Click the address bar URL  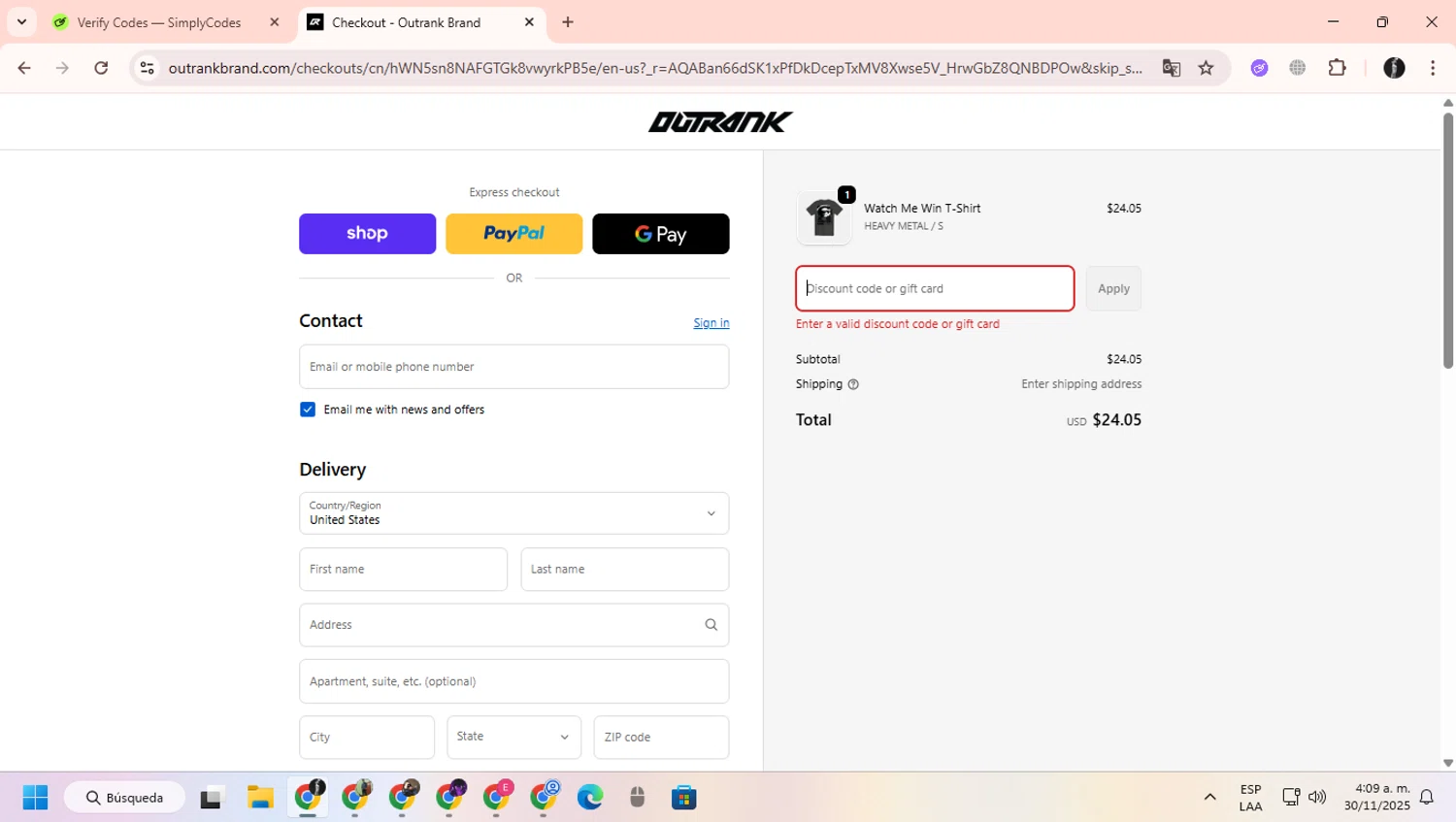pyautogui.click(x=655, y=68)
